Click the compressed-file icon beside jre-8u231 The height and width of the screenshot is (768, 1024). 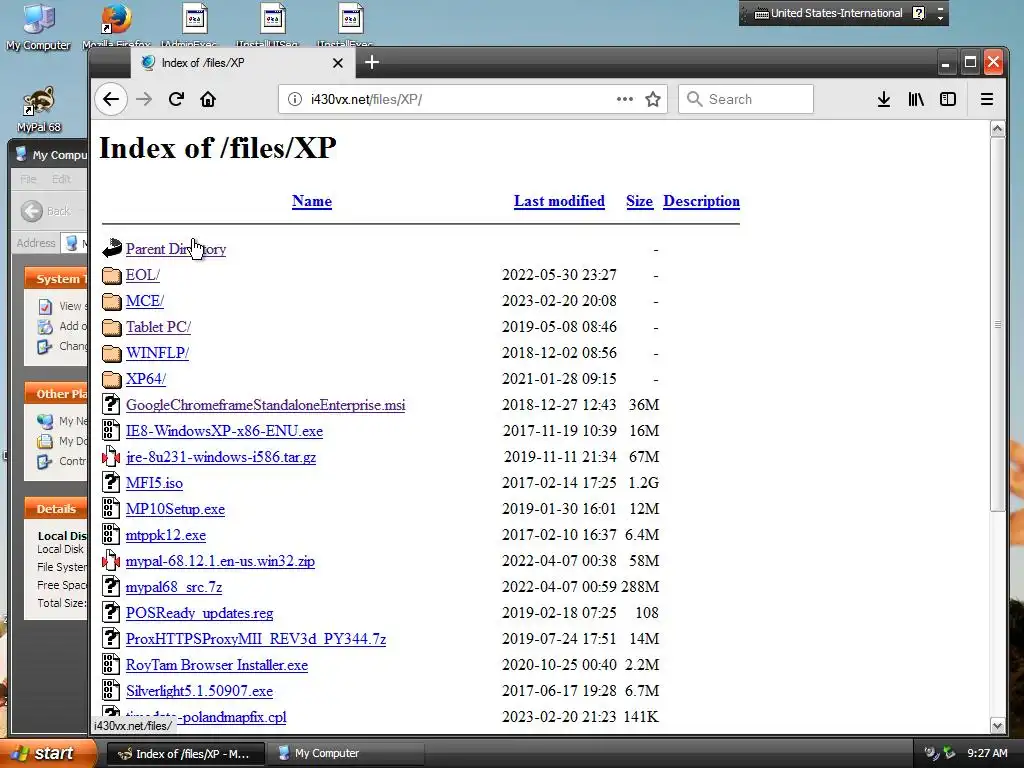(112, 456)
